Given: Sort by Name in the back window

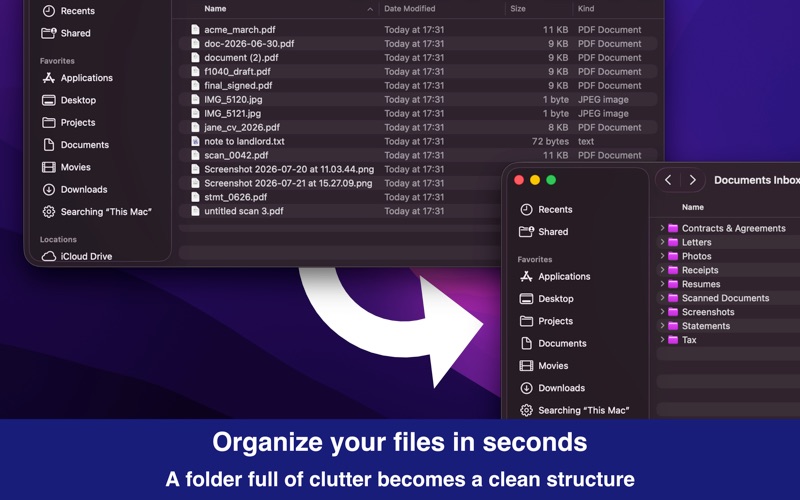Looking at the screenshot, I should click(x=215, y=9).
